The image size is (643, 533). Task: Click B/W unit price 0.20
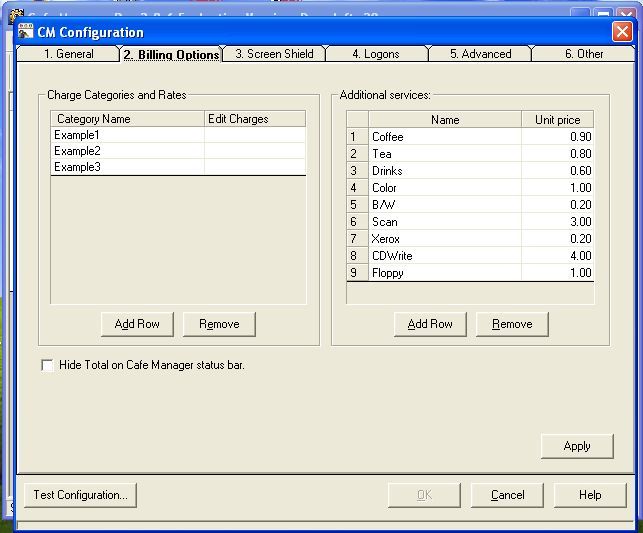pyautogui.click(x=557, y=205)
